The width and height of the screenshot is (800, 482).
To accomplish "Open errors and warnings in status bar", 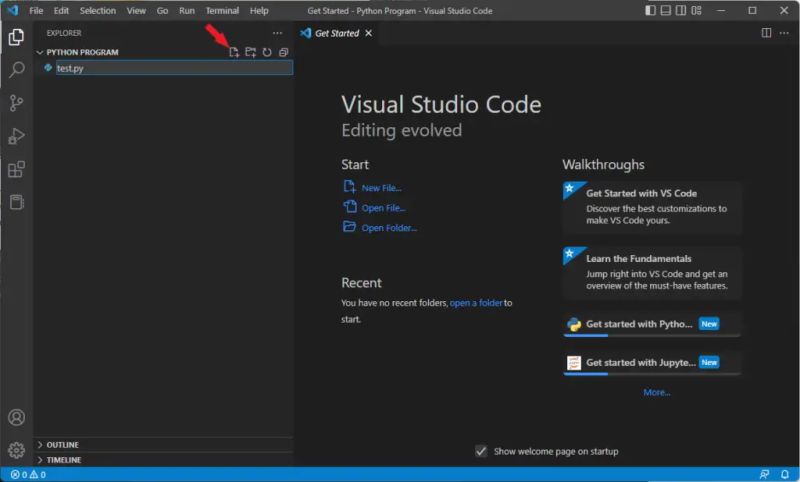I will point(29,475).
